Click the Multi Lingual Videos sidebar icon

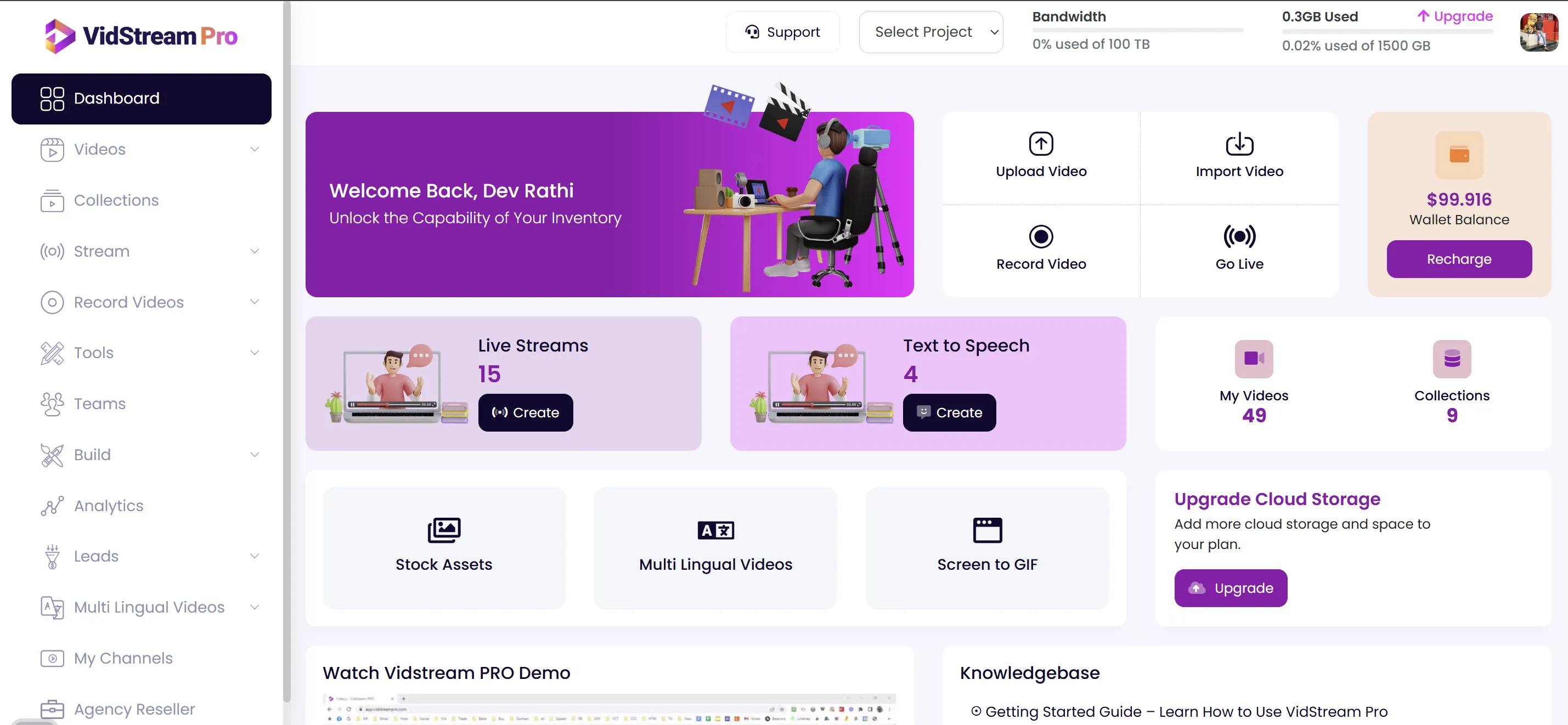52,608
